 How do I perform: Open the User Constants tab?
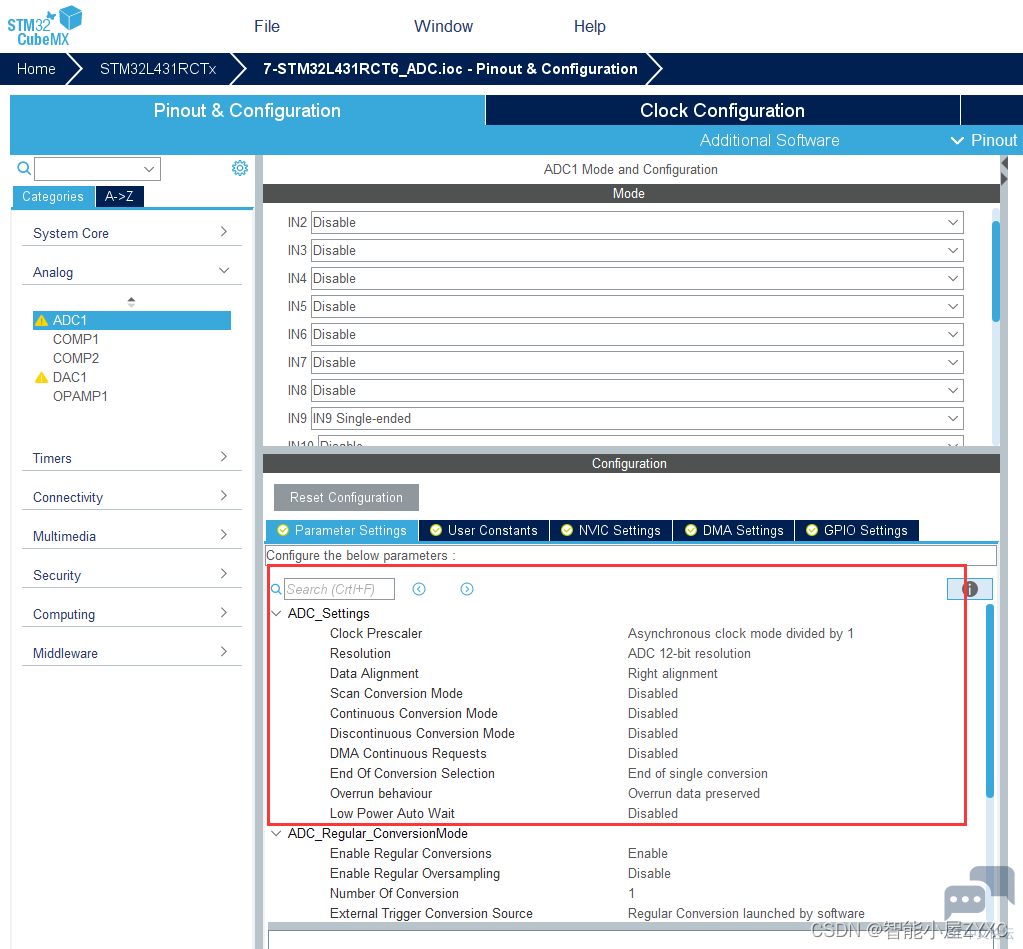click(x=484, y=530)
